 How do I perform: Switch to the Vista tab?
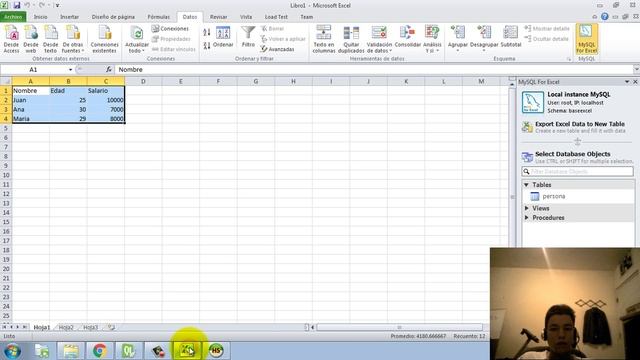pyautogui.click(x=246, y=17)
